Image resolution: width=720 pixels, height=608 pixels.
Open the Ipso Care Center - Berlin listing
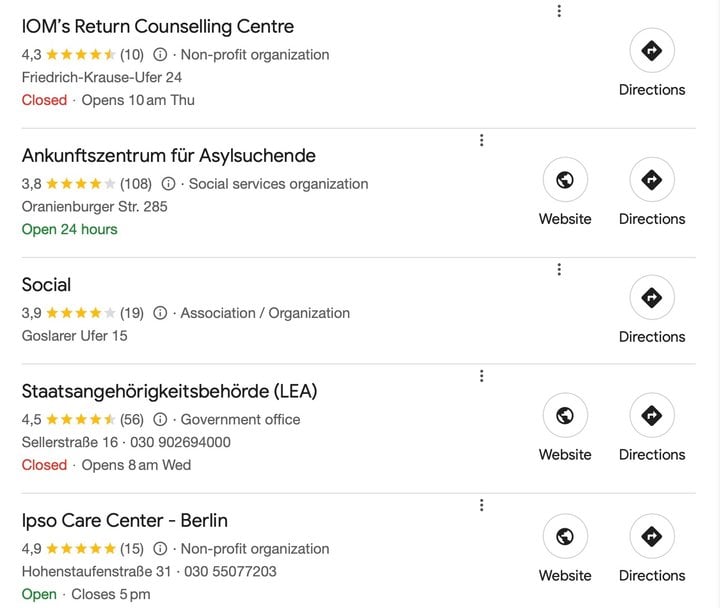[124, 521]
